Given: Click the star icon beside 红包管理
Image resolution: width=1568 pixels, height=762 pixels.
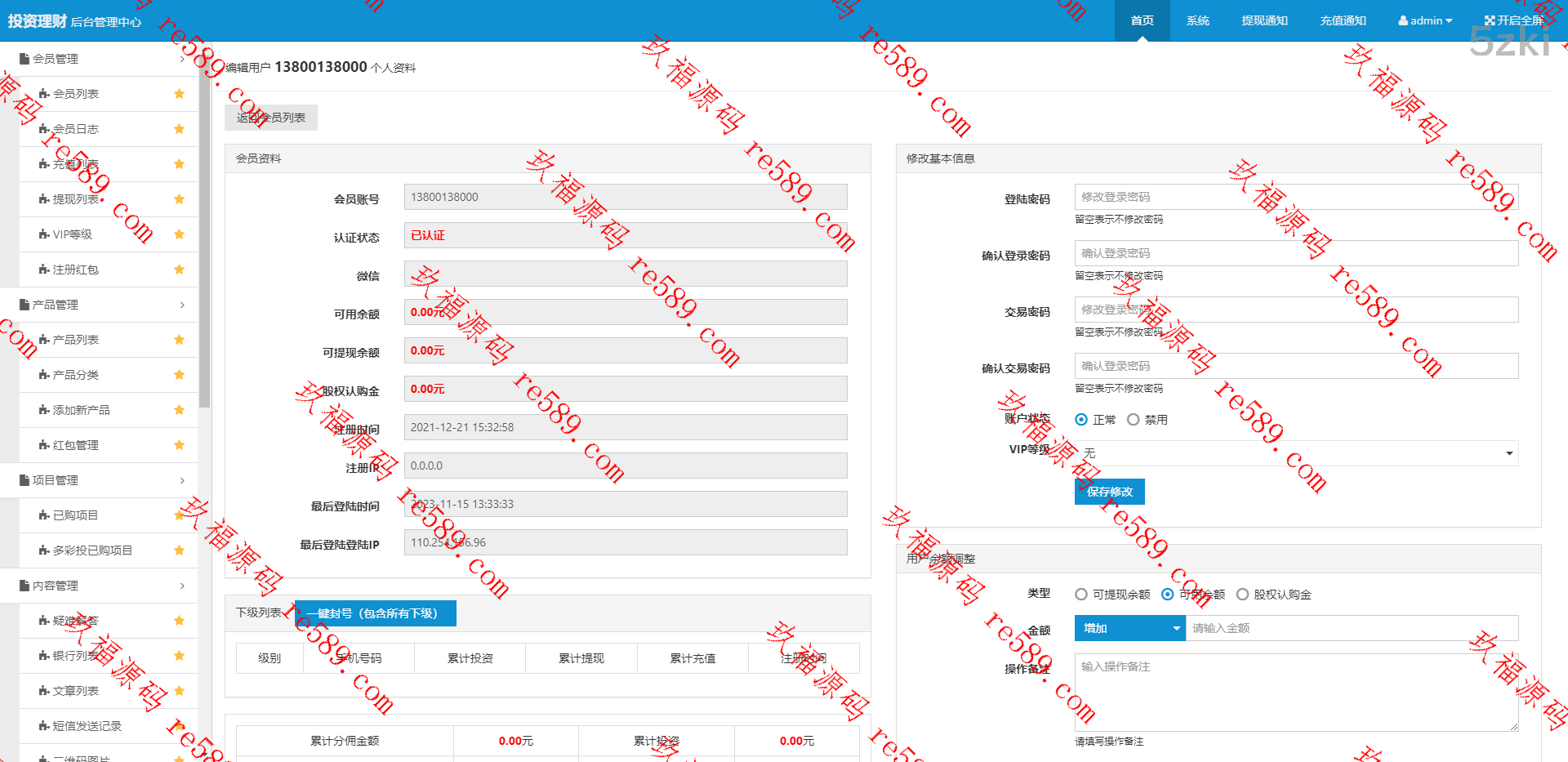Looking at the screenshot, I should point(179,445).
